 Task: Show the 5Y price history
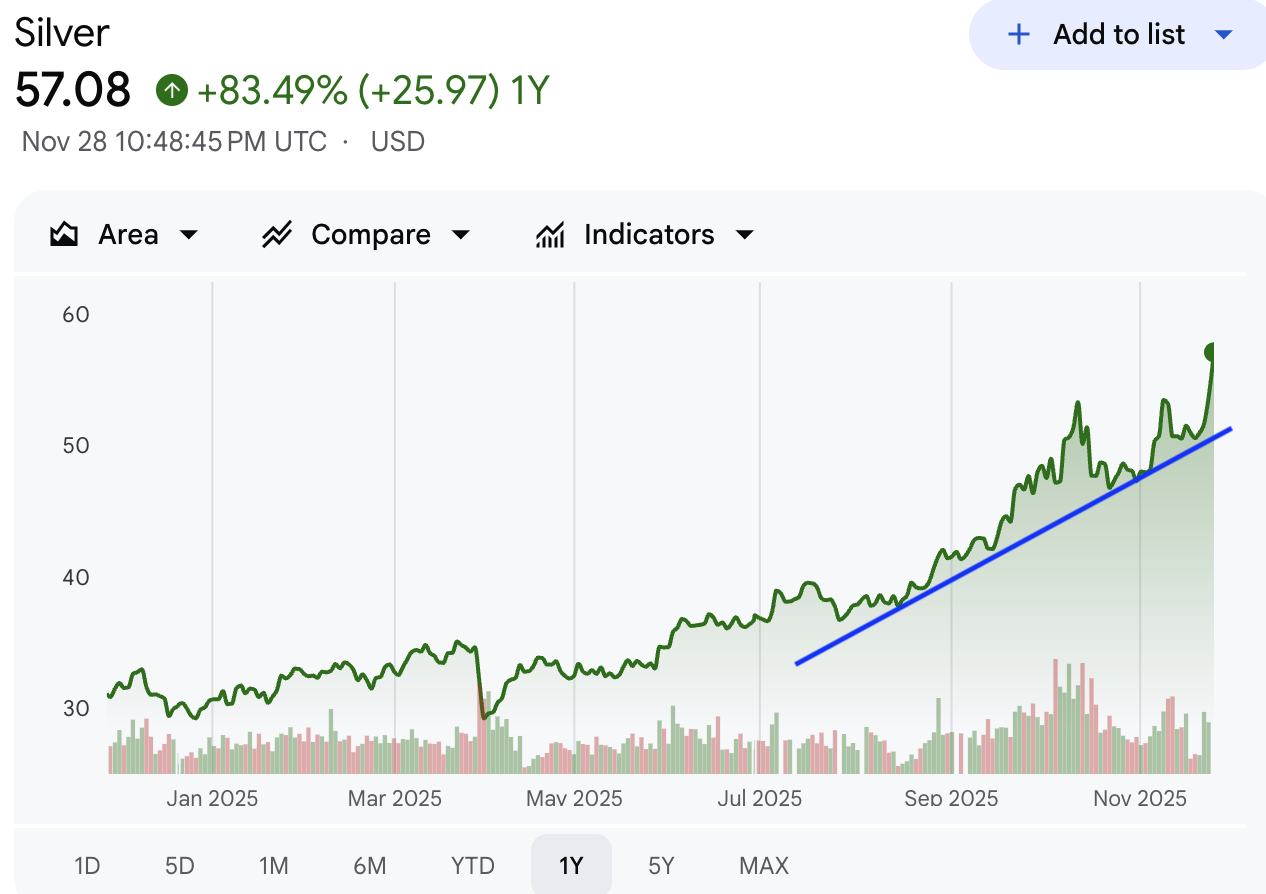click(x=661, y=865)
